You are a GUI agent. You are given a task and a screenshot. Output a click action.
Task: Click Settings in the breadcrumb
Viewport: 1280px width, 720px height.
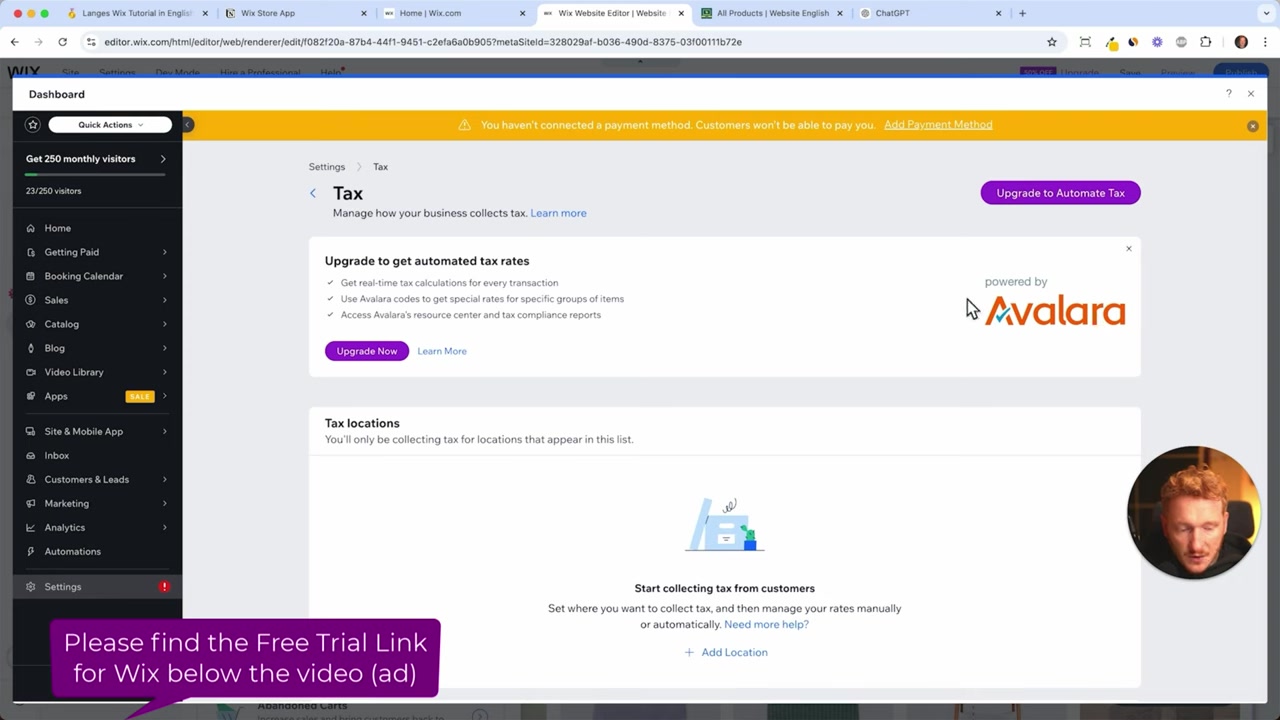pyautogui.click(x=327, y=167)
